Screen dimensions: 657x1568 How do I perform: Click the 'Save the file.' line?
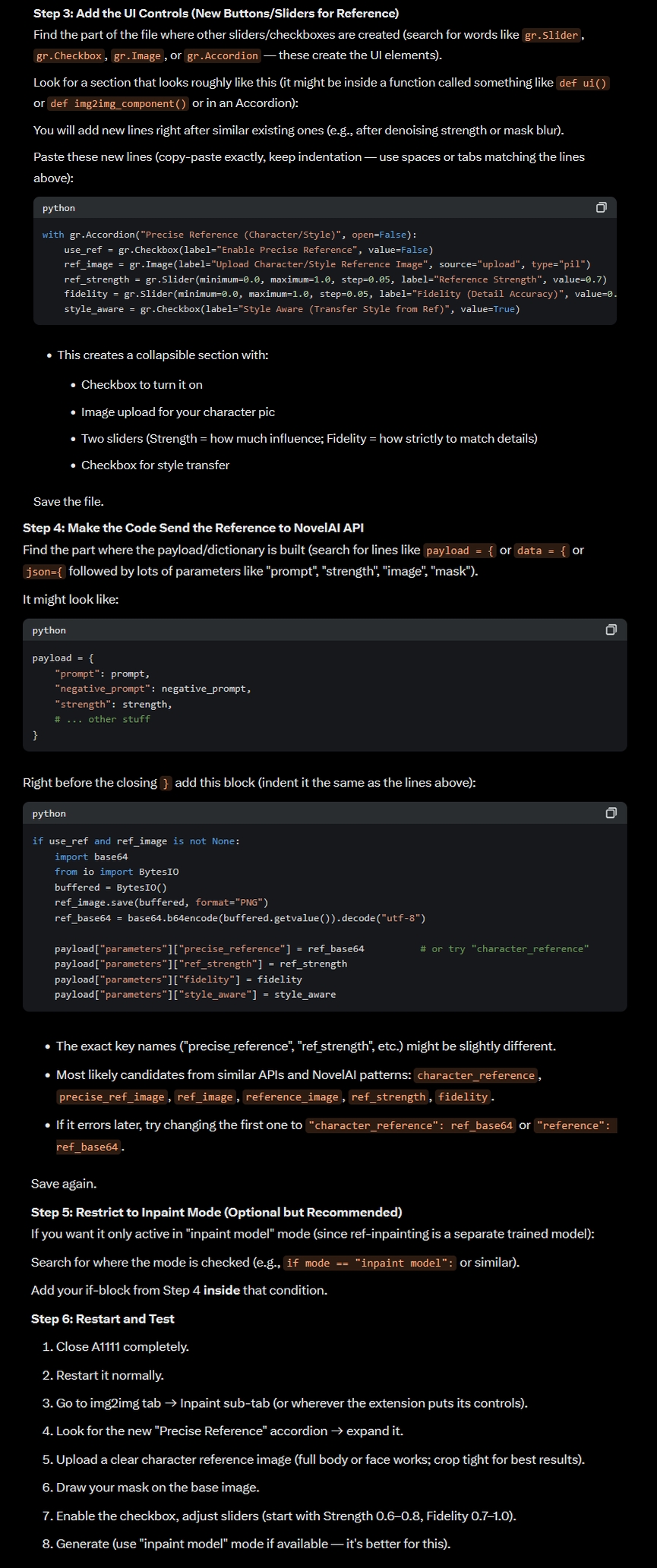(x=68, y=501)
